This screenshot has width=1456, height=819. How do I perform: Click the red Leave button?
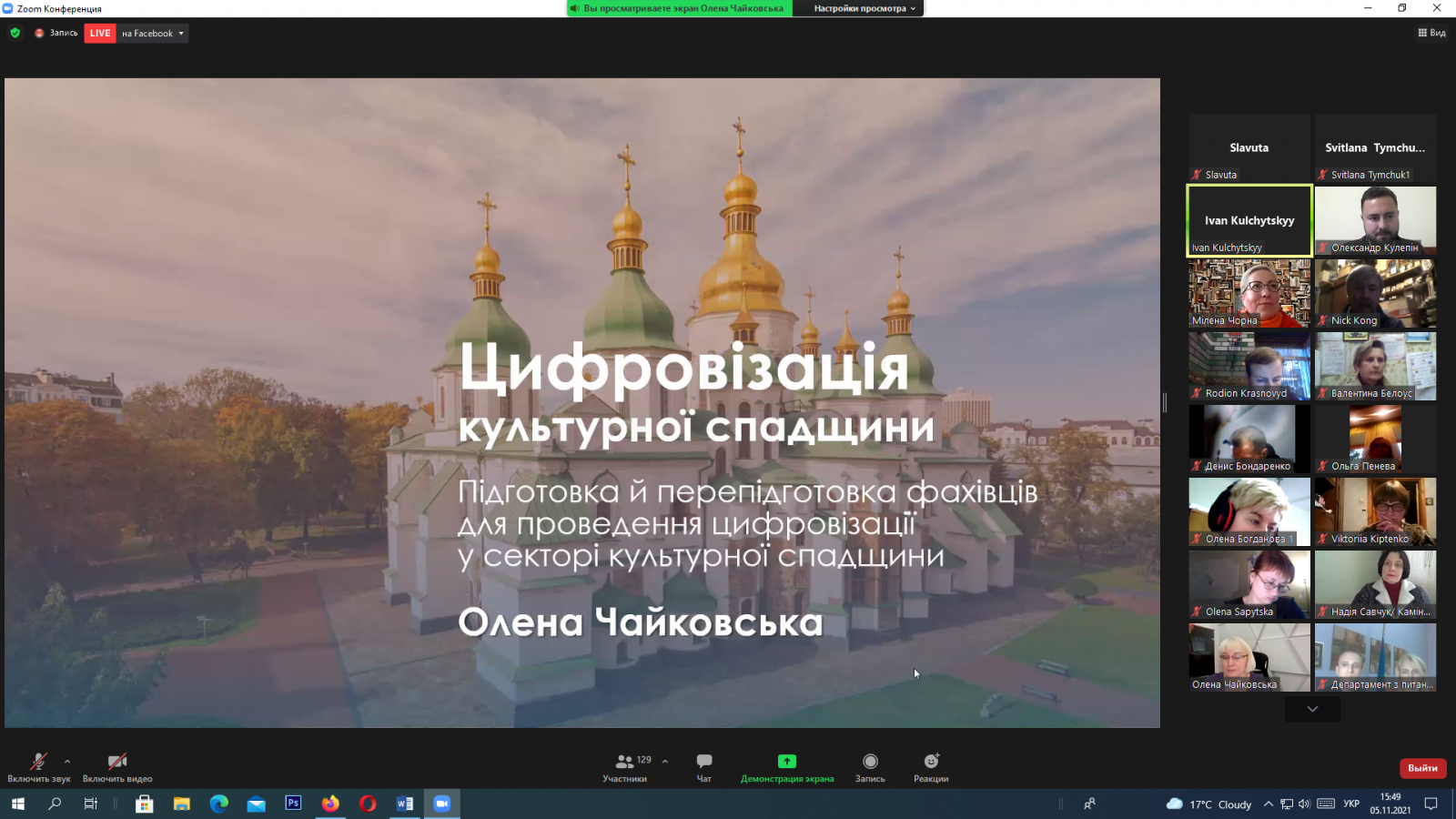pos(1422,768)
